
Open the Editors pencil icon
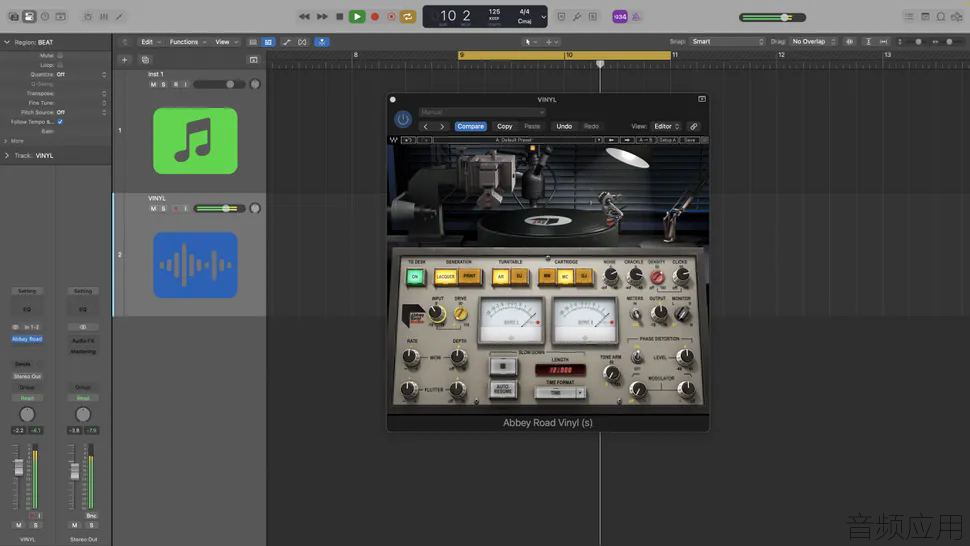[119, 17]
